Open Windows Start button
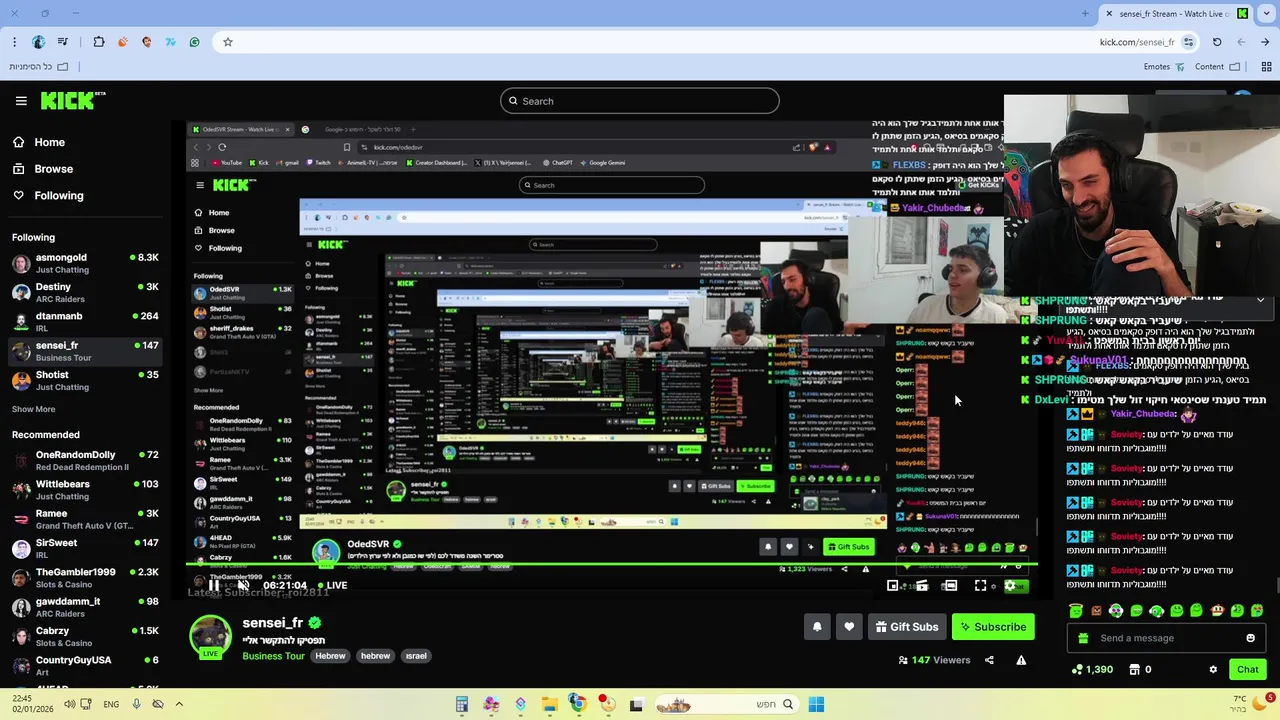The image size is (1280, 720). tap(816, 704)
